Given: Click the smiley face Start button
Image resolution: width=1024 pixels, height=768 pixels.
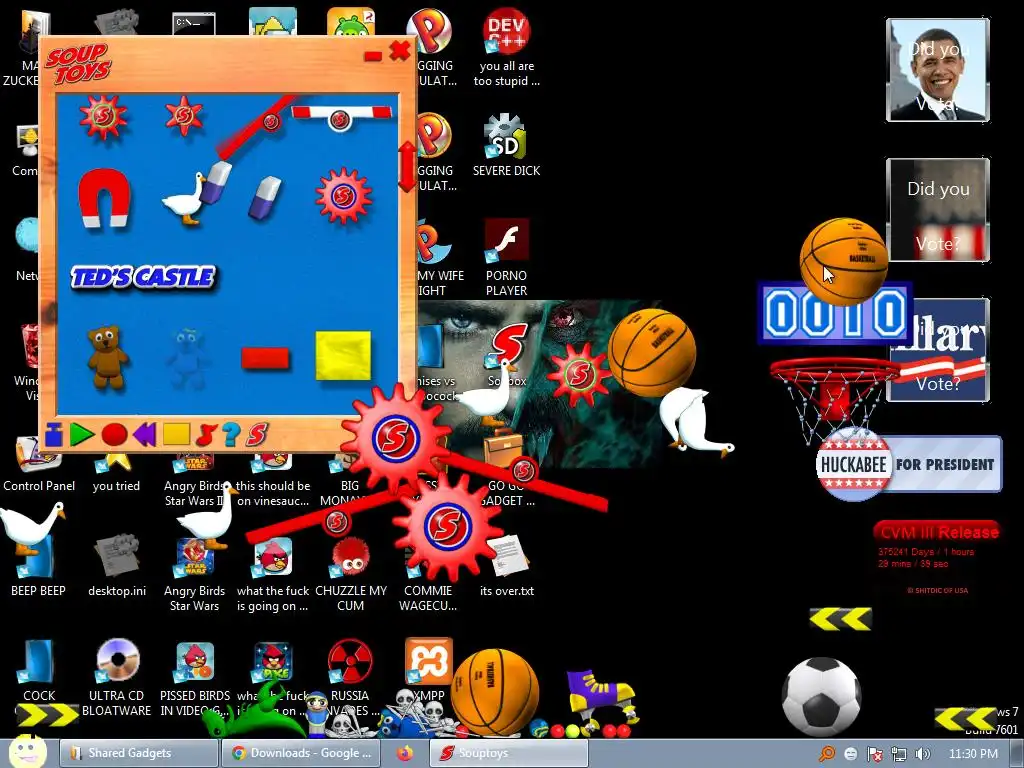Looking at the screenshot, I should tap(28, 752).
